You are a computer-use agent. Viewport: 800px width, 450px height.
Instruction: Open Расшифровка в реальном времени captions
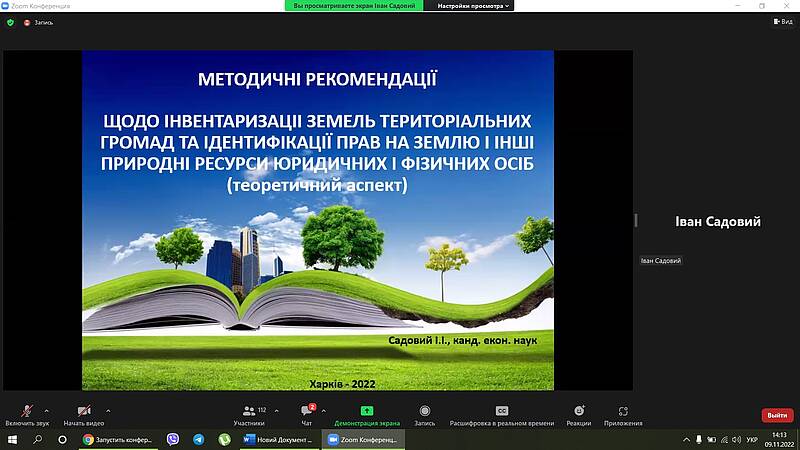tap(502, 415)
